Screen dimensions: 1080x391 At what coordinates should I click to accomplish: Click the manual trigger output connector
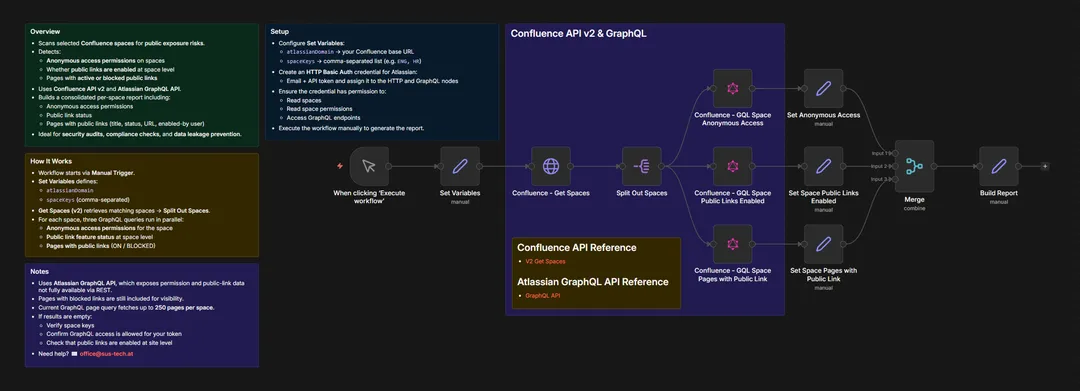tap(389, 166)
